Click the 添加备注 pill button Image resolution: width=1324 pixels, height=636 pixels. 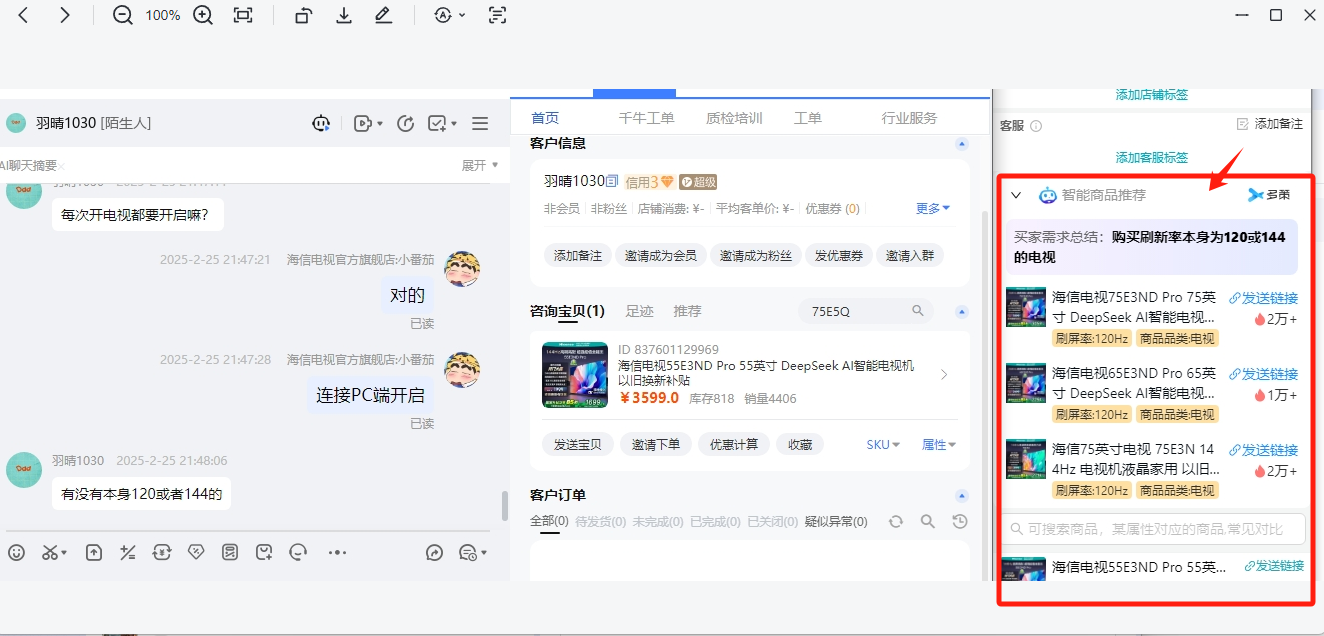(x=578, y=255)
